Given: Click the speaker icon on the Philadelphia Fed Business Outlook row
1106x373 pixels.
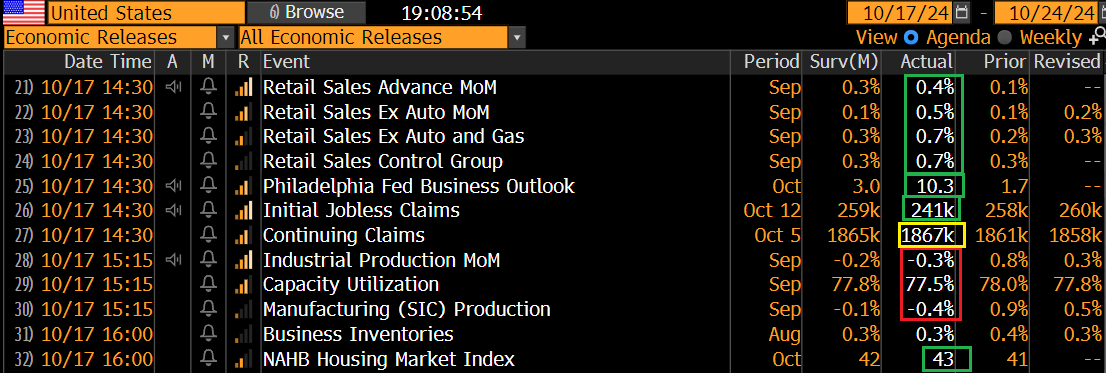Looking at the screenshot, I should (172, 186).
